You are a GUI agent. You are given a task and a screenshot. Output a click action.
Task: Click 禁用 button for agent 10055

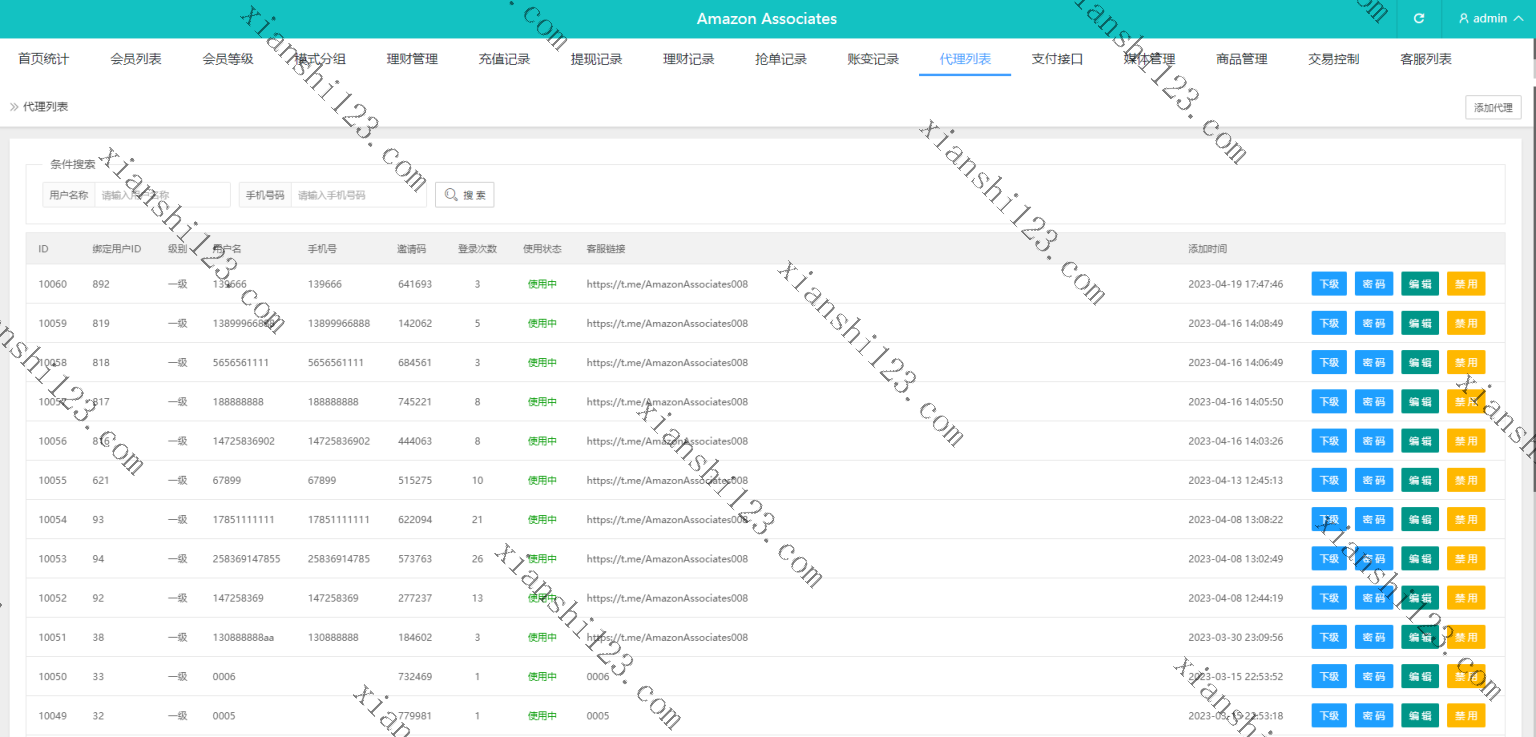(1466, 480)
